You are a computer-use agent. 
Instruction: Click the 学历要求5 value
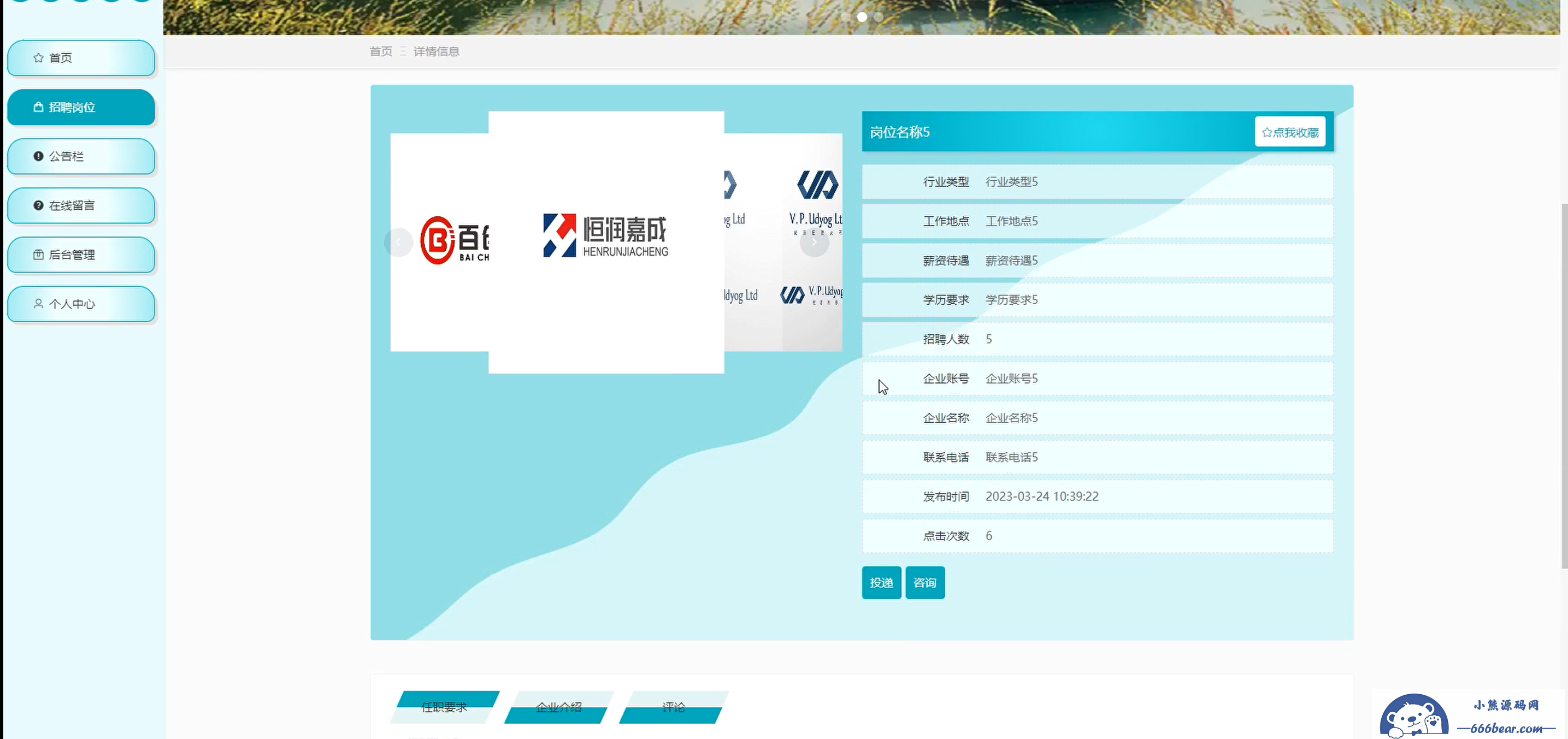pyautogui.click(x=1012, y=299)
